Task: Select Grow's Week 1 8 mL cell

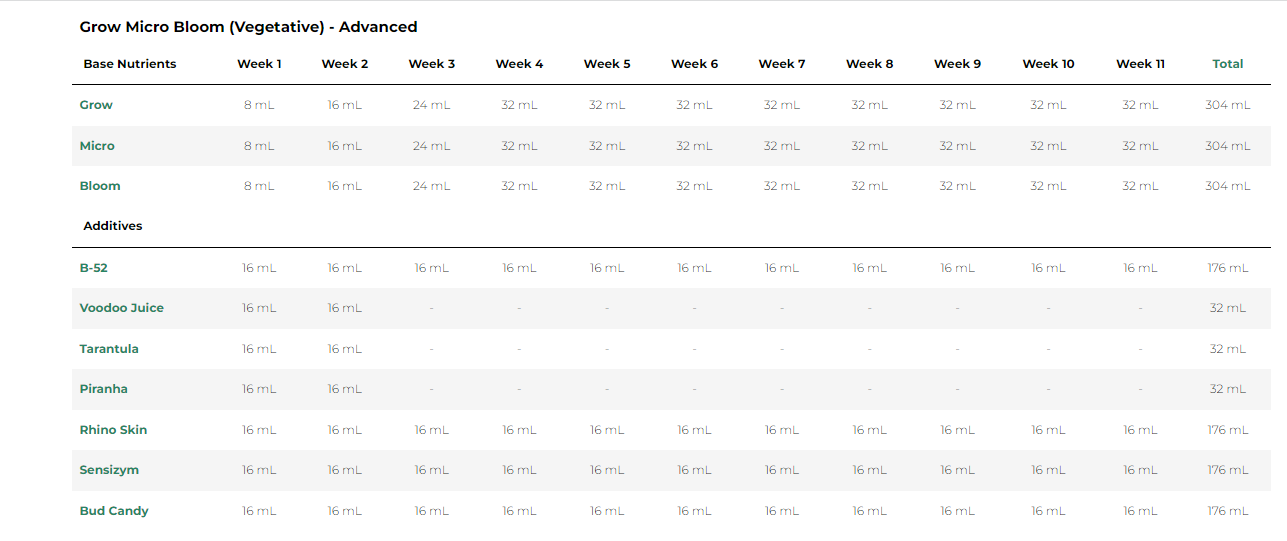Action: (x=259, y=105)
